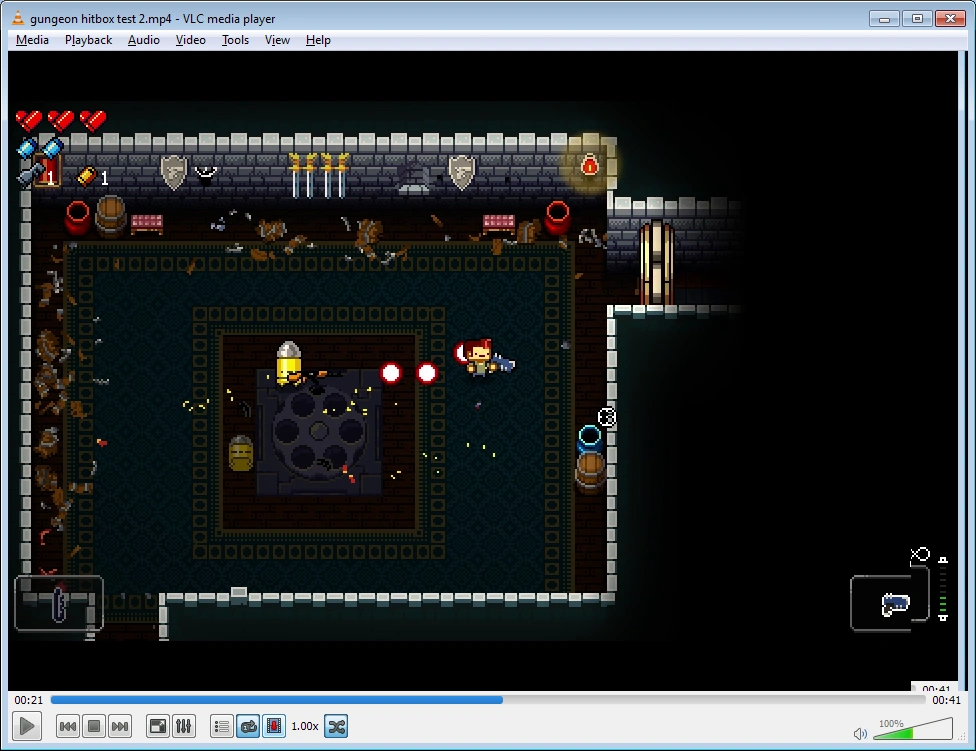Click the 1.00x playback speed label

(305, 726)
